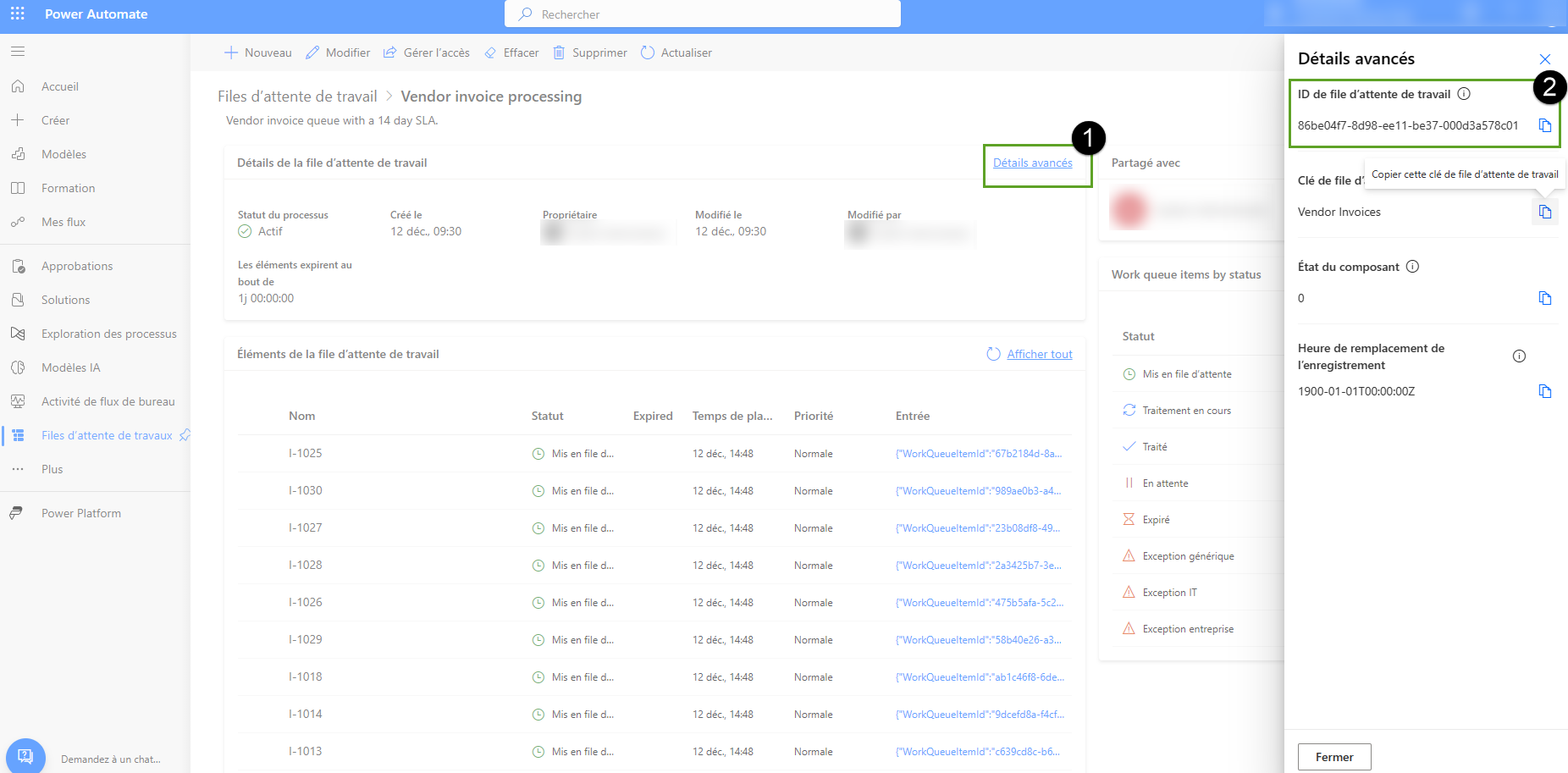Screen dimensions: 1568x773
Task: Click Gérer l'accès in the command bar
Action: coord(427,52)
